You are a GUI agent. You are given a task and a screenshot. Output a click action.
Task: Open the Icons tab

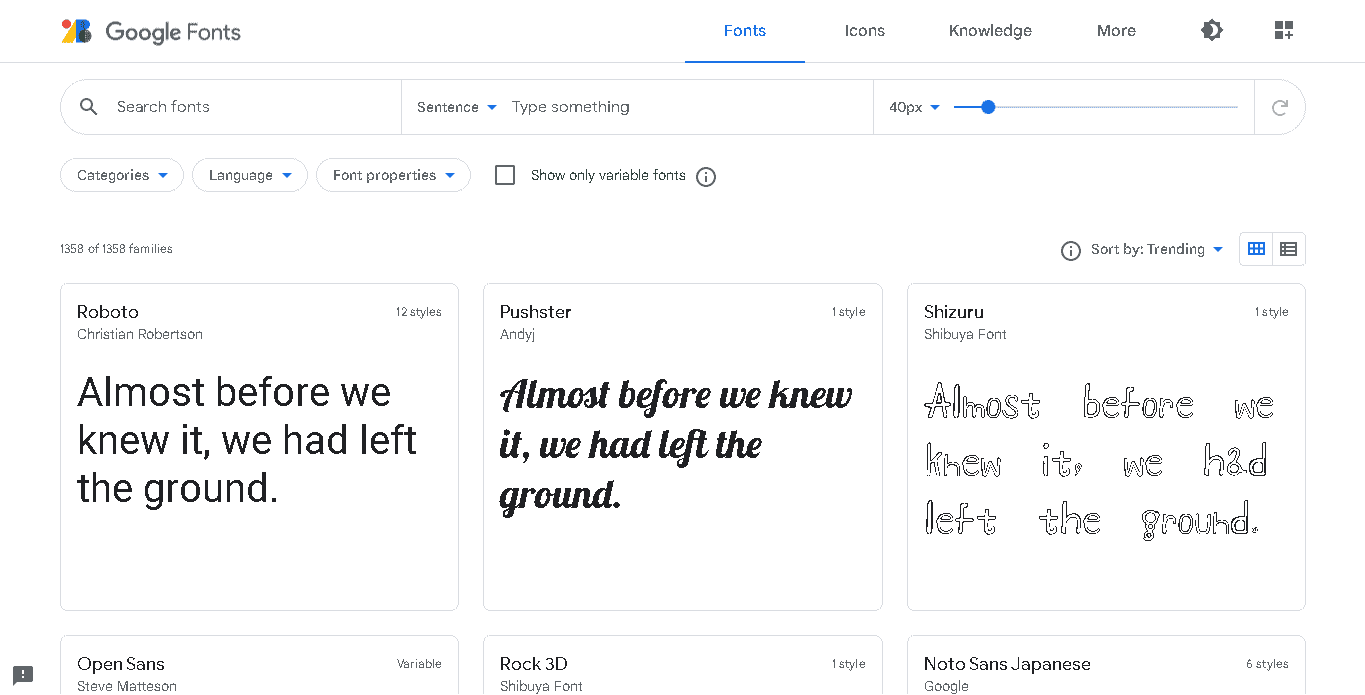(x=864, y=31)
